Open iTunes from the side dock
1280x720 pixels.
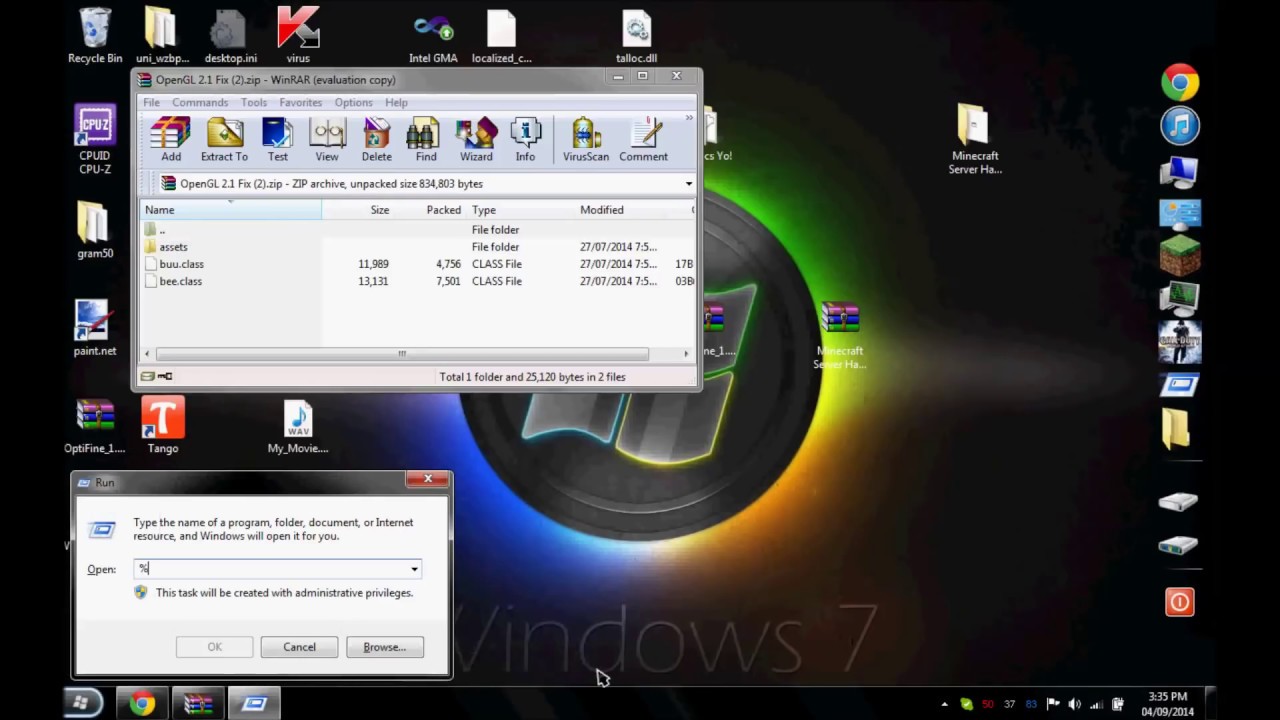click(1180, 126)
